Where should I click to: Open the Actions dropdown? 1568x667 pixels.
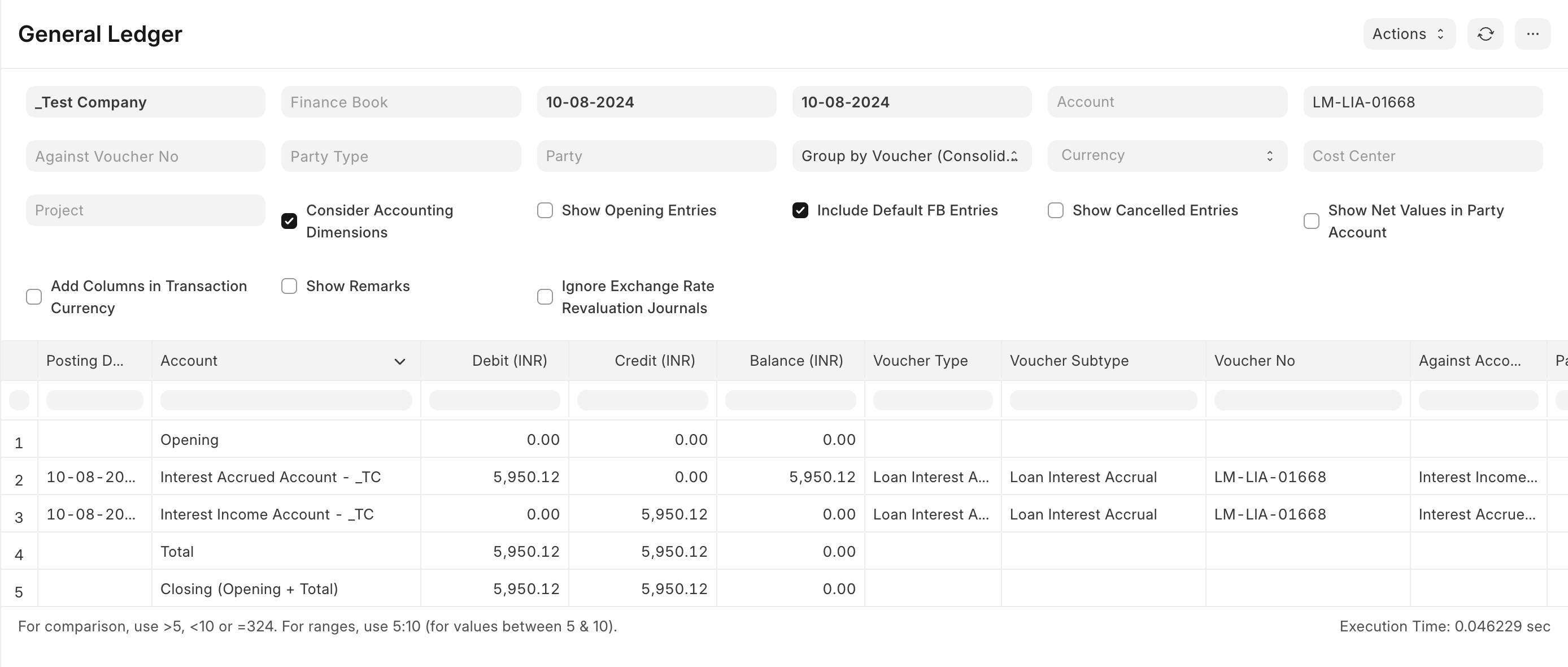point(1409,34)
